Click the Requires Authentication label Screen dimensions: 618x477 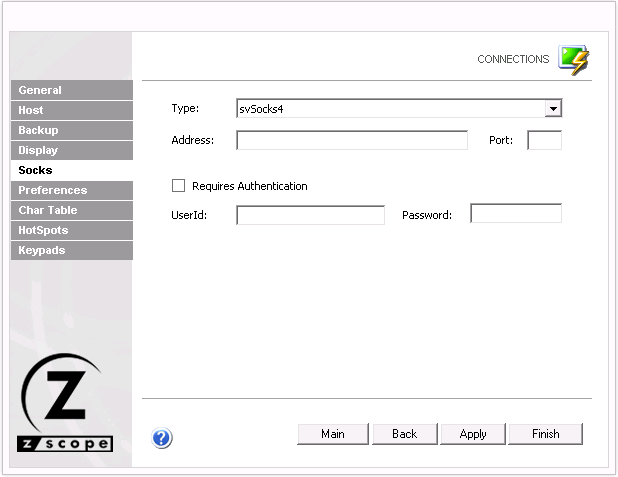pos(250,186)
